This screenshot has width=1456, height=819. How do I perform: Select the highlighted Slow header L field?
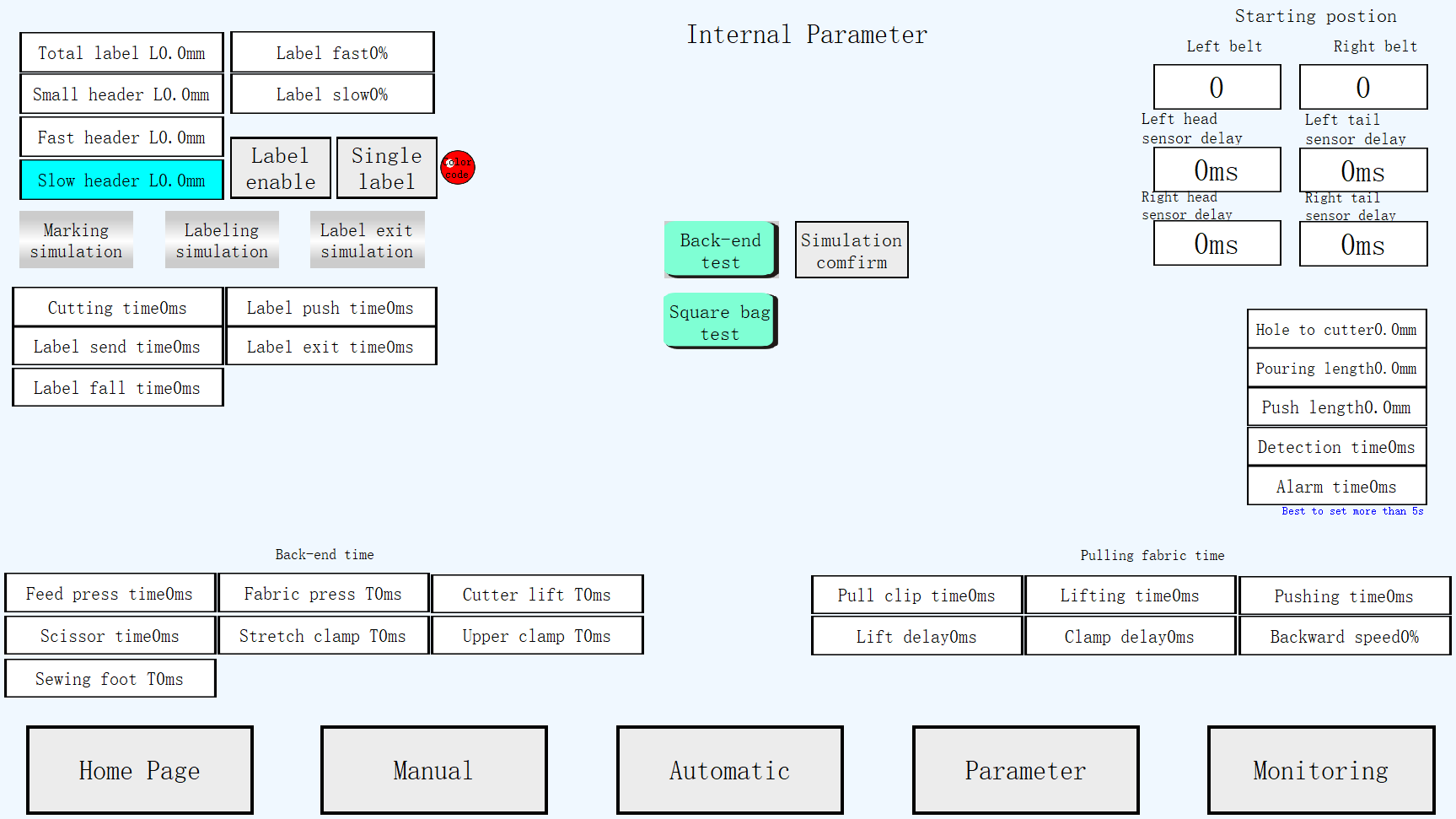(x=121, y=180)
